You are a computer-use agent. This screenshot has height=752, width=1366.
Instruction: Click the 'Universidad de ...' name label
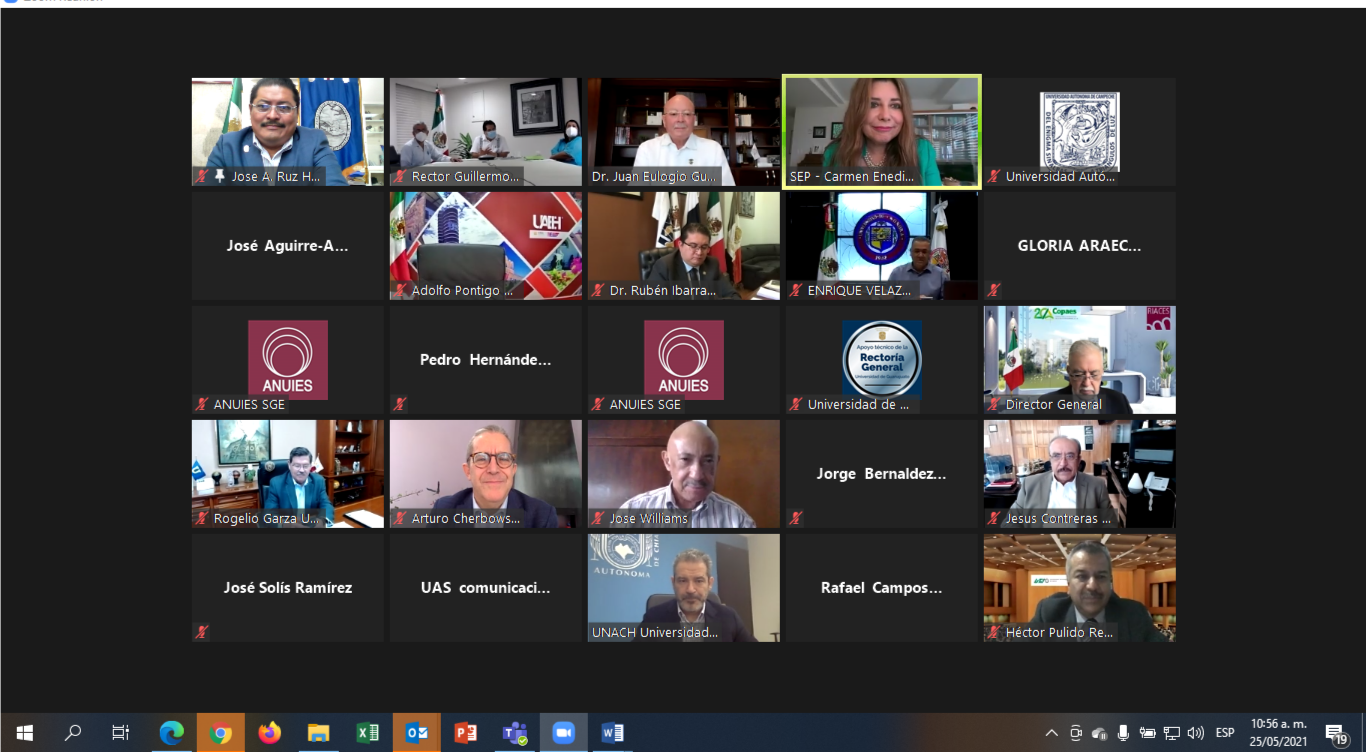tap(859, 405)
